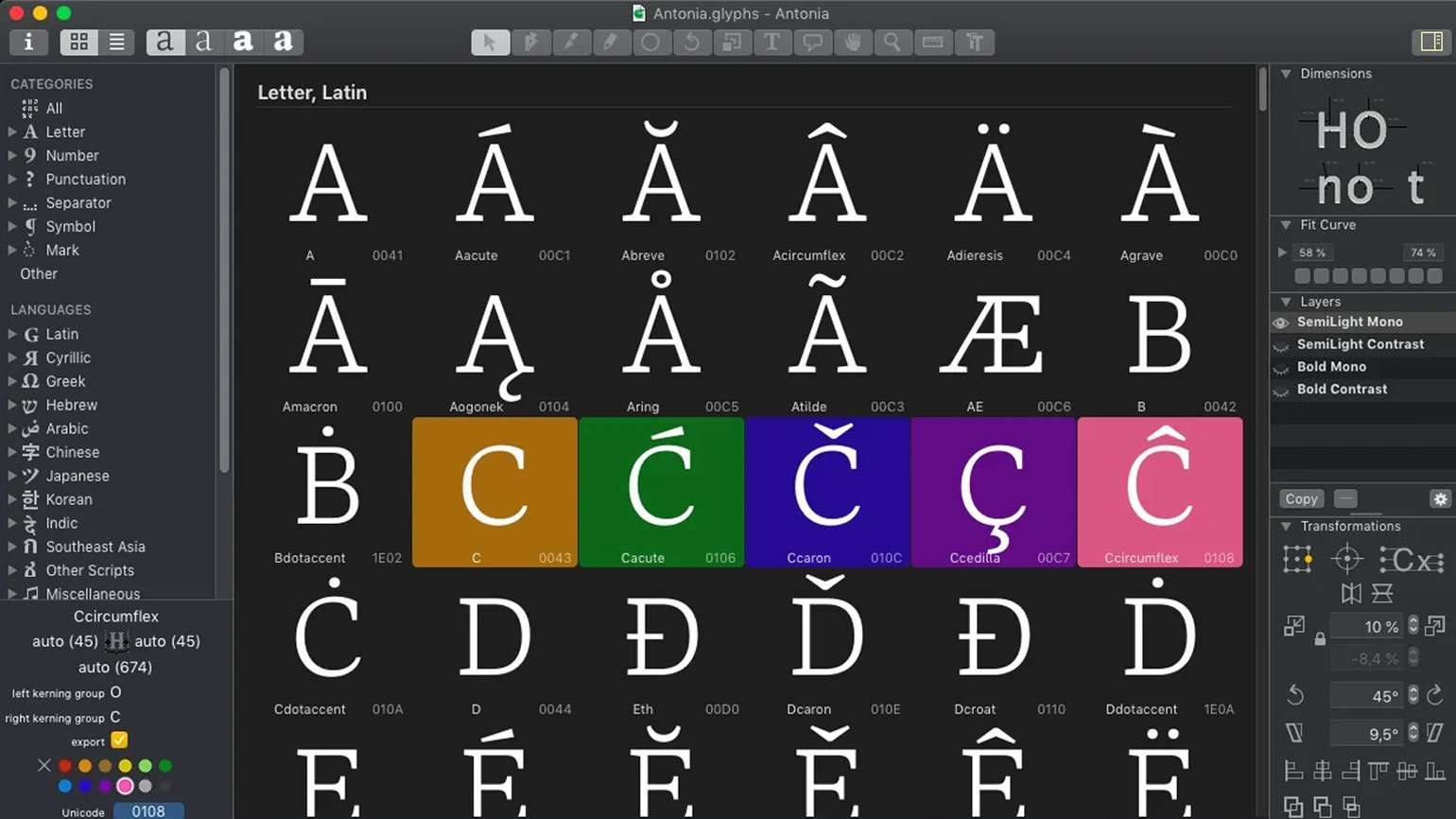Collapse the Transformations section

tap(1286, 527)
